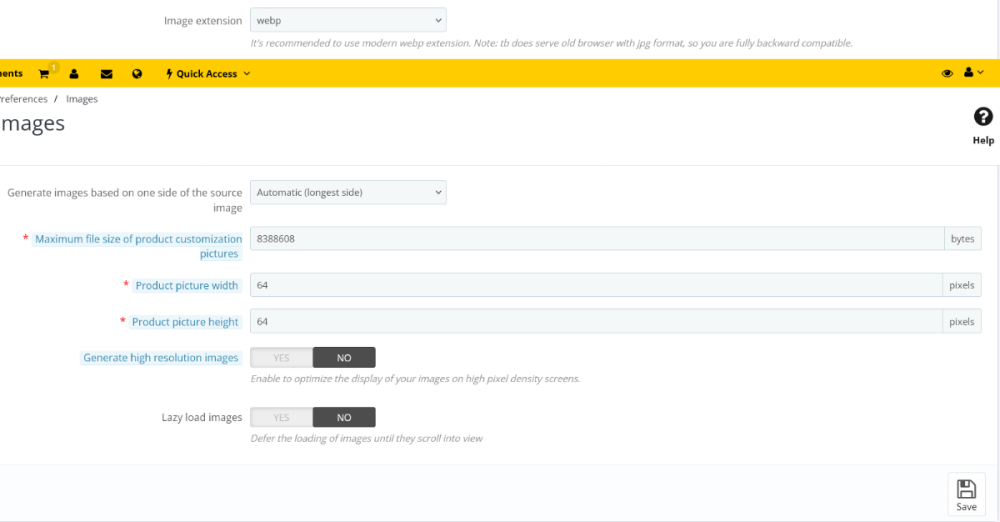Image resolution: width=1000 pixels, height=522 pixels.
Task: Expand the Automatic (longest side) dropdown
Action: pyautogui.click(x=347, y=192)
